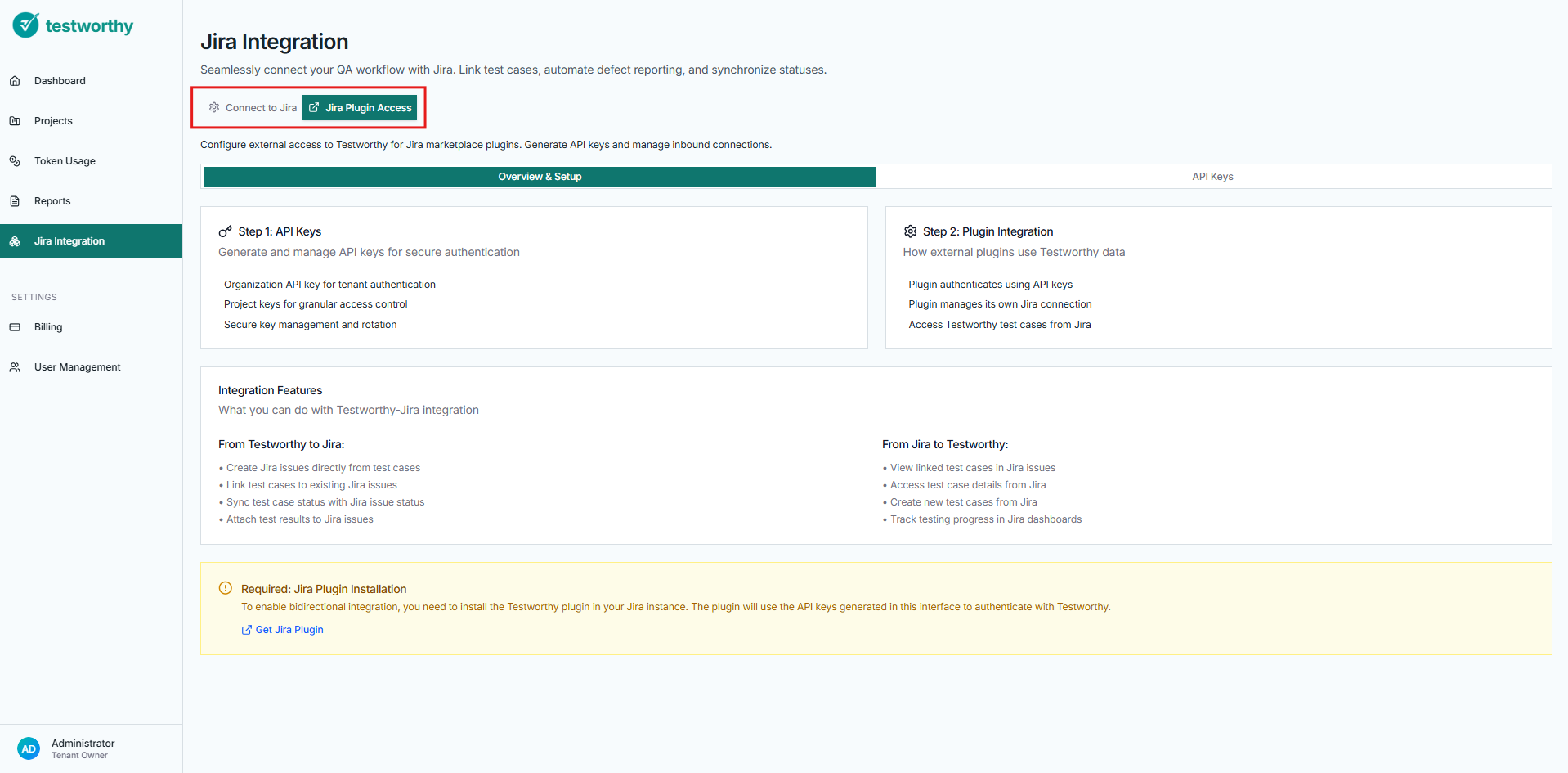Screen dimensions: 1568x773
Task: Click the gear icon beside Step 2
Action: pyautogui.click(x=910, y=231)
